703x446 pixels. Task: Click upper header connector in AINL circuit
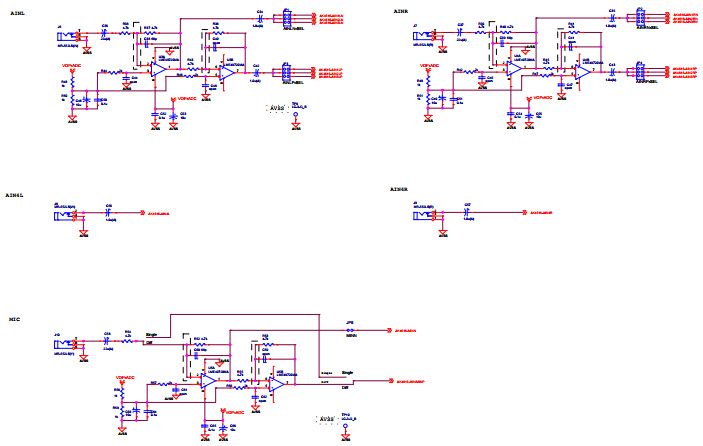point(286,18)
